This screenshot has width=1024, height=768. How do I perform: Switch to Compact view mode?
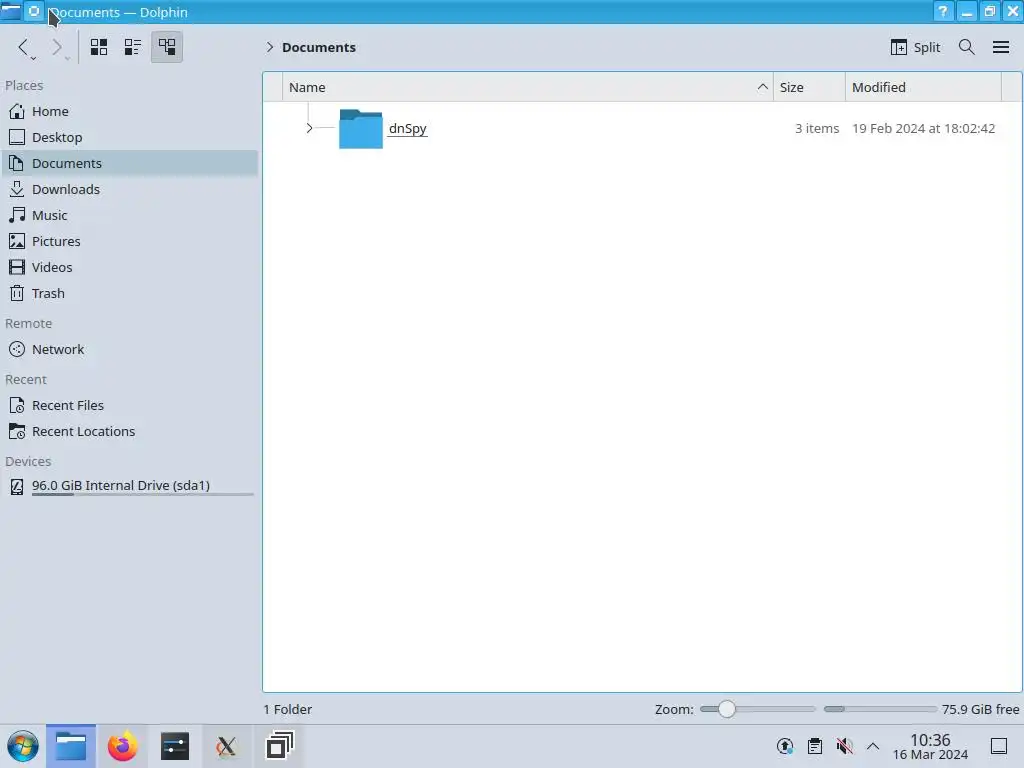click(x=133, y=47)
